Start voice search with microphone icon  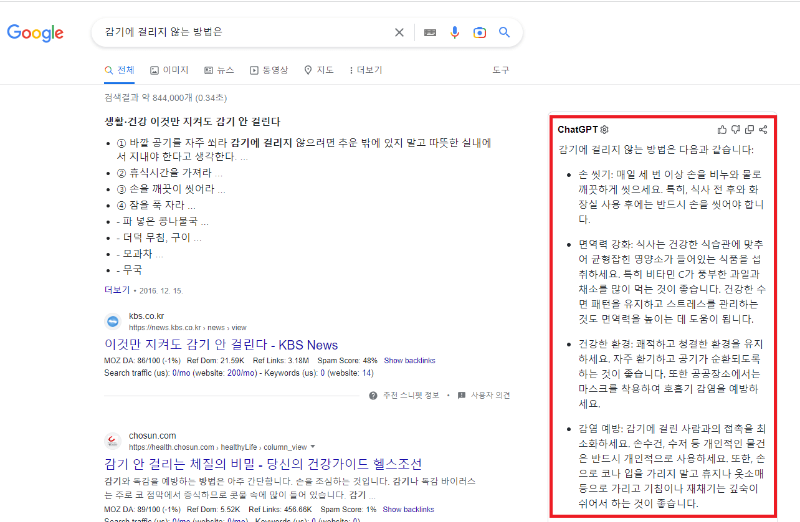pyautogui.click(x=455, y=33)
